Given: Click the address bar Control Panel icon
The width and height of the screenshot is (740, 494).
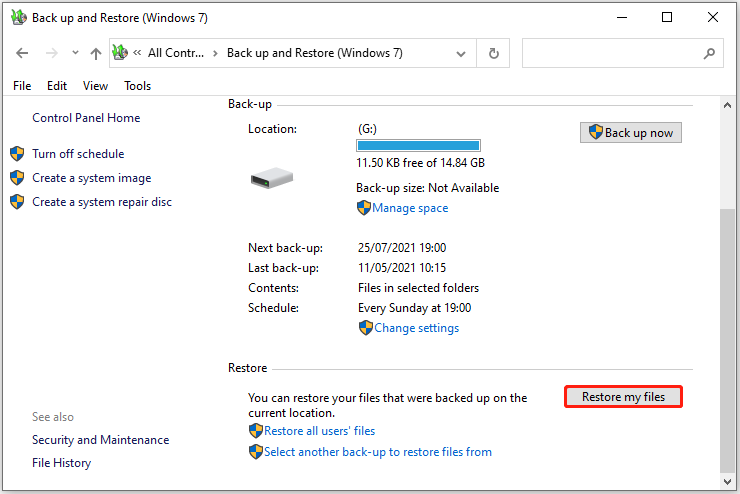Looking at the screenshot, I should tap(120, 52).
